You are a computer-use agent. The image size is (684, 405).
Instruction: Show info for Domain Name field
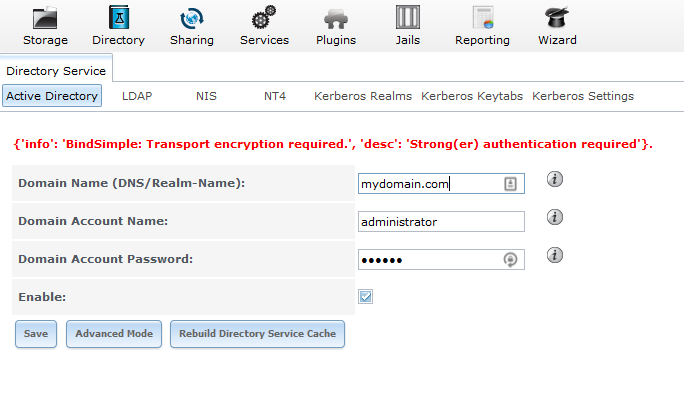[555, 179]
